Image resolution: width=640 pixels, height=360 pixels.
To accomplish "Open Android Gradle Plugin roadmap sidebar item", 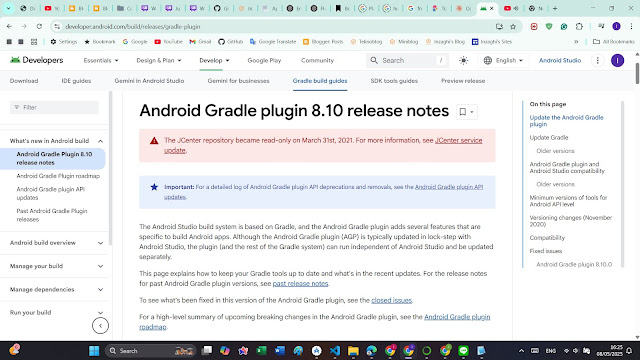I will [x=58, y=176].
